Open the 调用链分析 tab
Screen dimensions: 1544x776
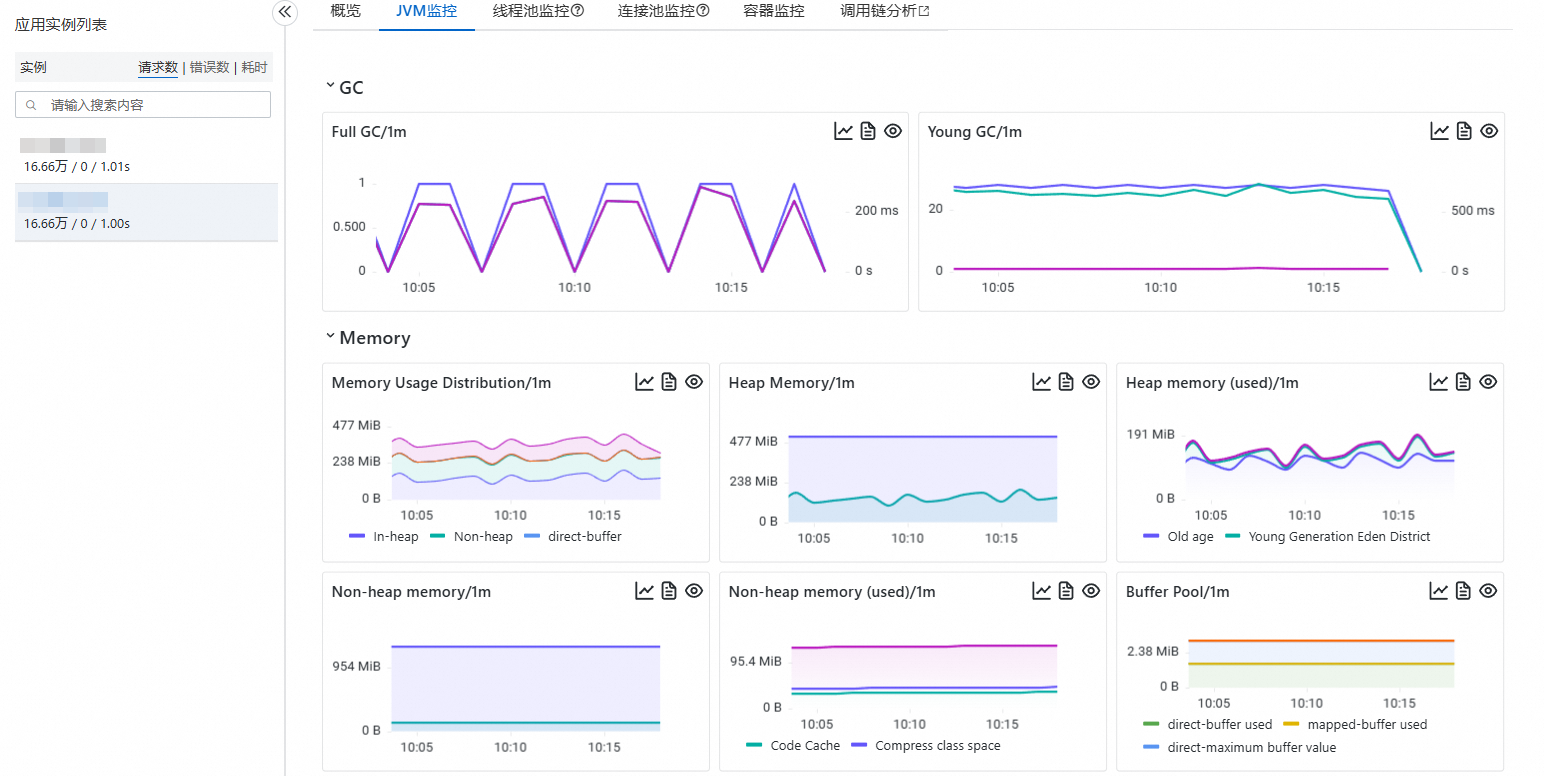pos(879,12)
